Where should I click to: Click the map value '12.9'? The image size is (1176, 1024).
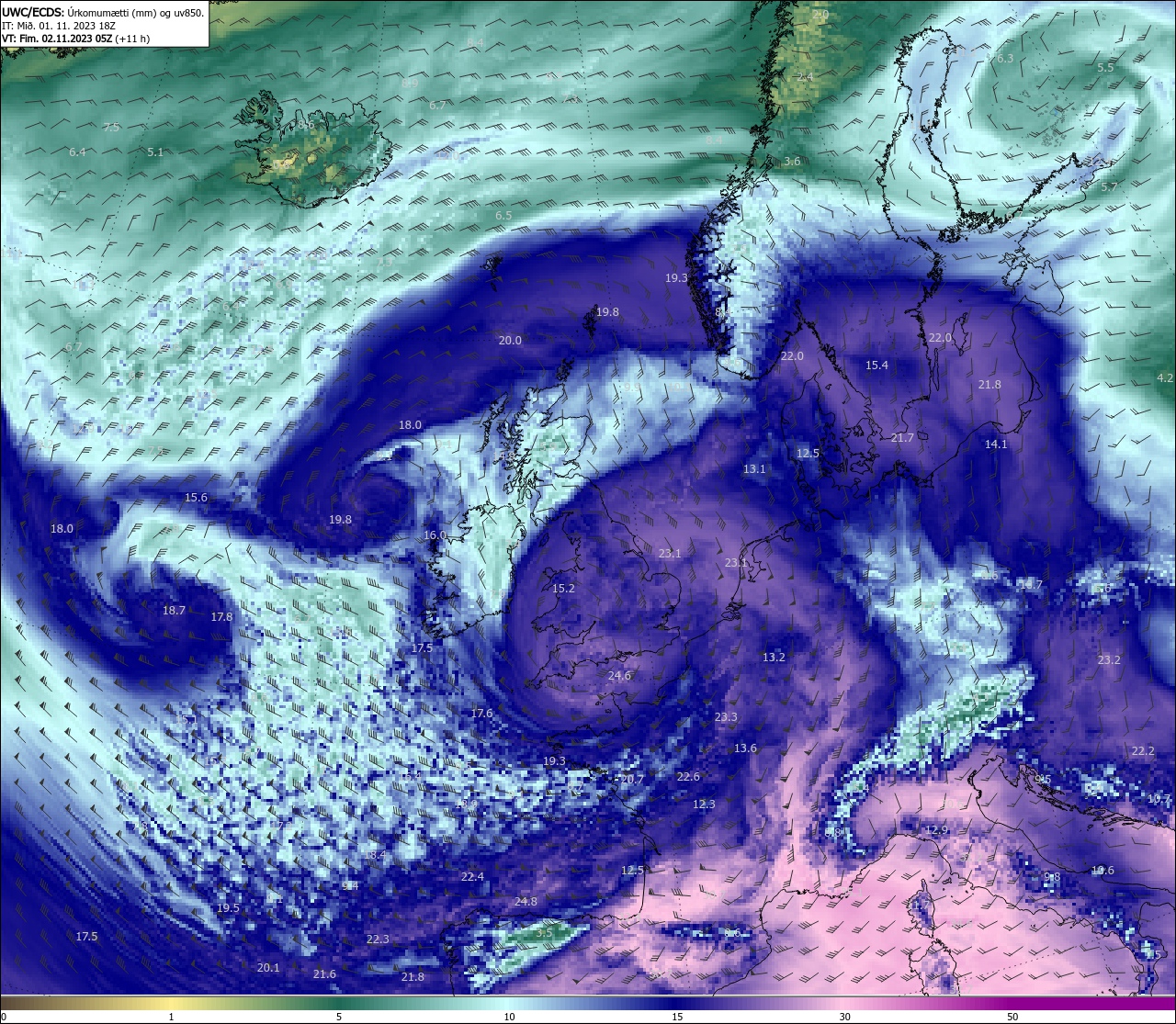[936, 829]
